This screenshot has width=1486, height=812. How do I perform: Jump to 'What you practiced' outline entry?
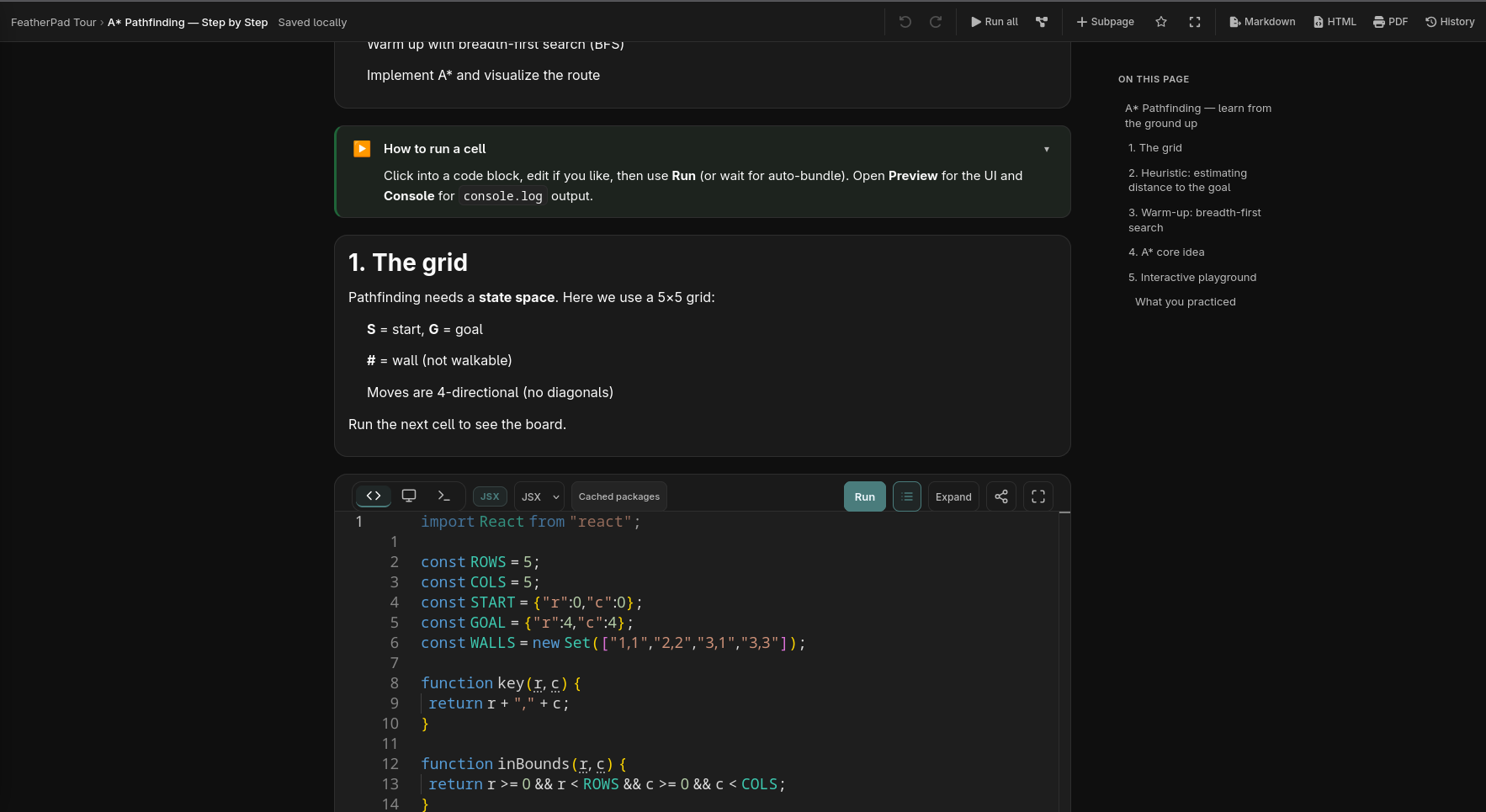click(x=1186, y=302)
